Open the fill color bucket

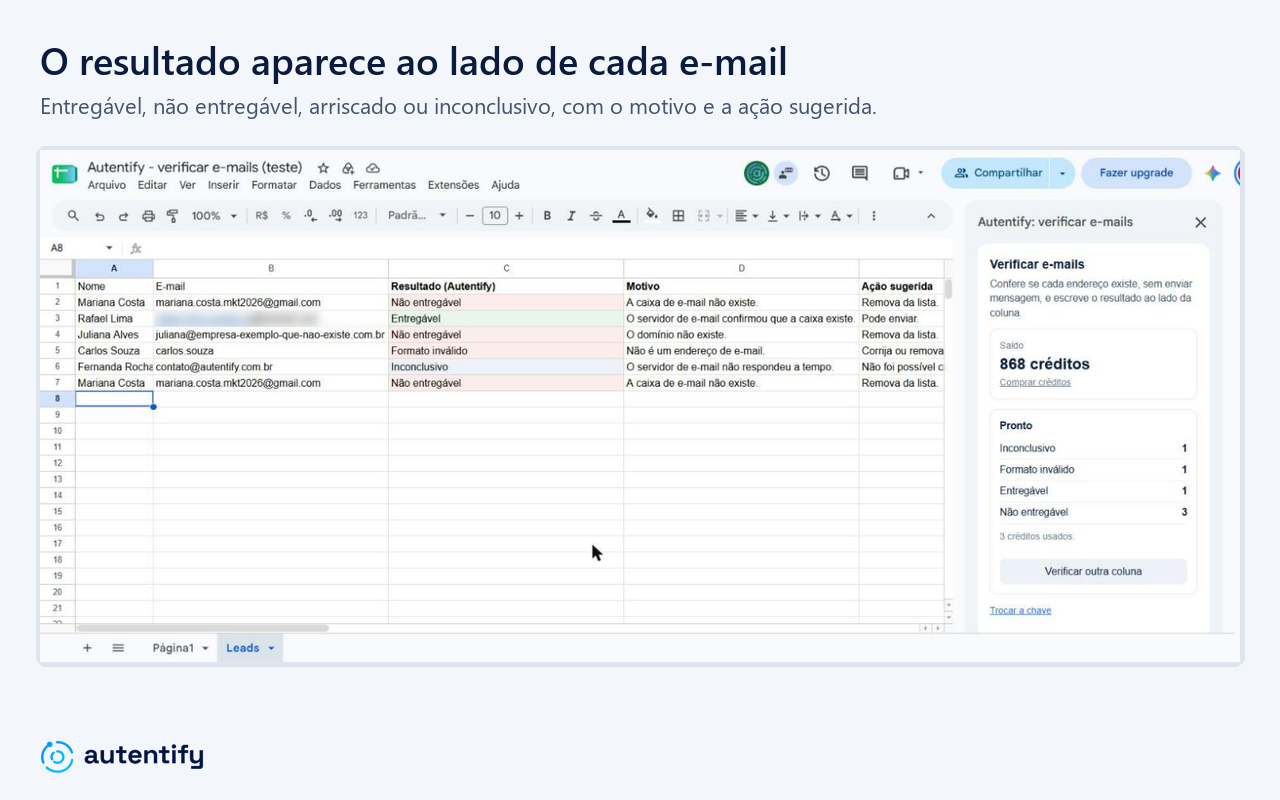[652, 214]
